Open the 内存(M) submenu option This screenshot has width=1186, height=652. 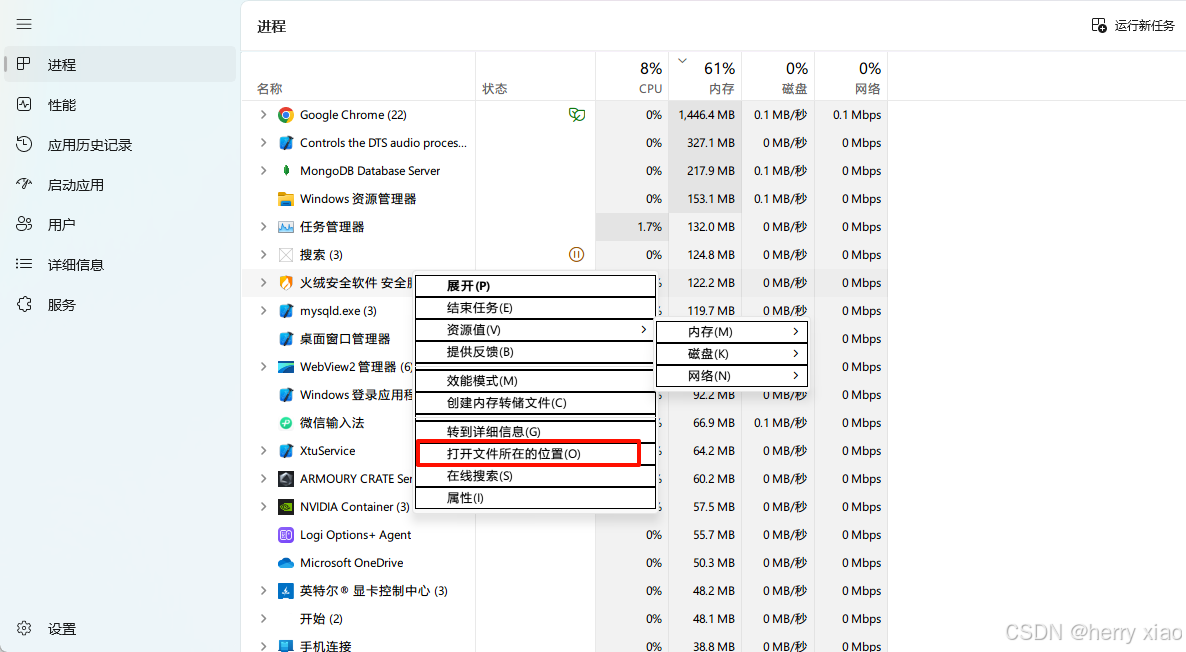732,331
